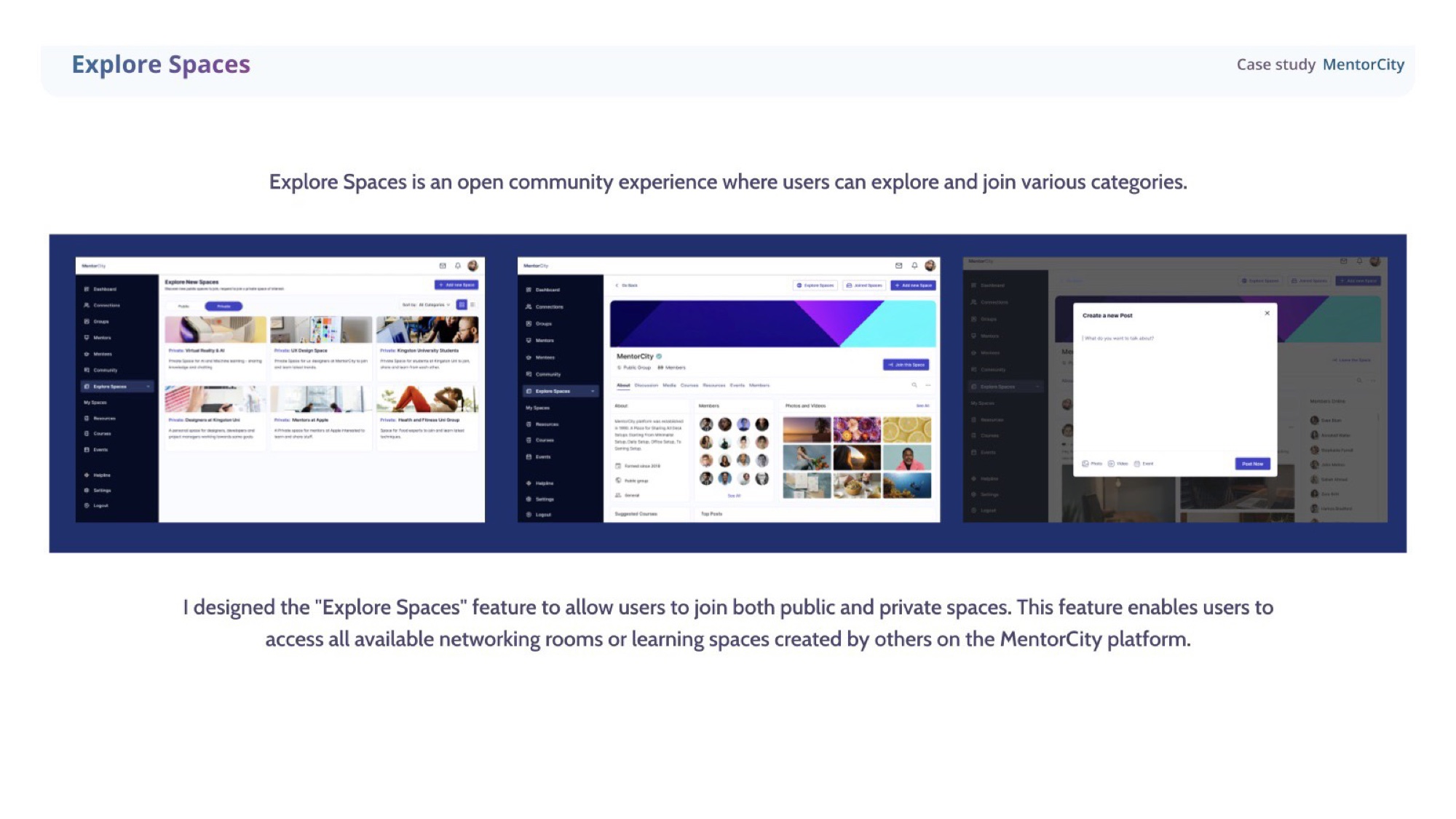This screenshot has height=819, width=1456.
Task: Open Connections in Explore New Spaces screen sidebar
Action: pyautogui.click(x=102, y=305)
